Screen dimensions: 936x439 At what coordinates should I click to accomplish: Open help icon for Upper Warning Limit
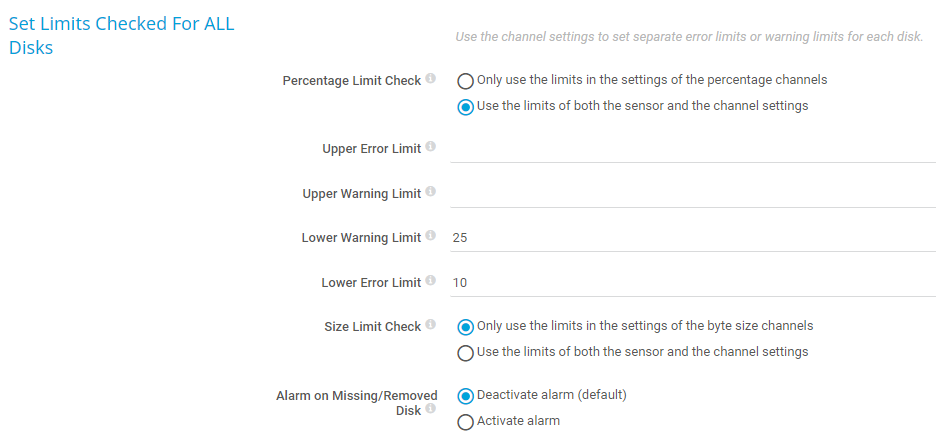click(430, 192)
